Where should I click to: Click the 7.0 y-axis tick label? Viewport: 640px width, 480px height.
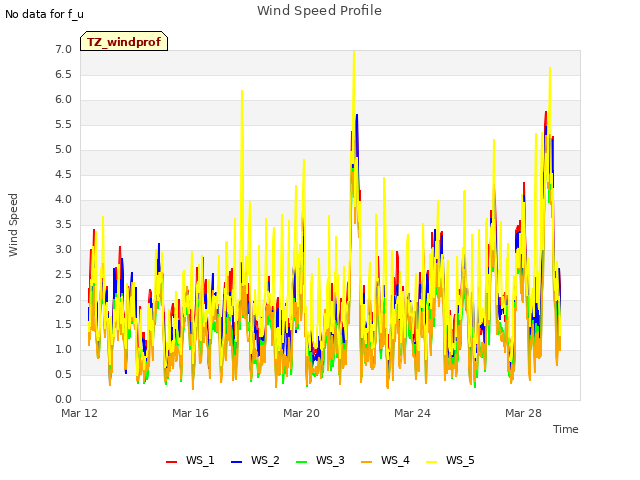(63, 50)
